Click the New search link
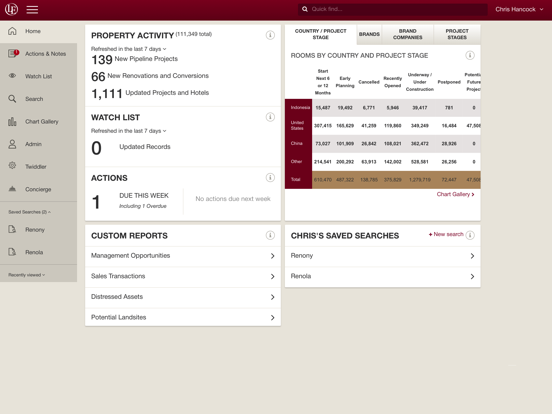 click(446, 234)
